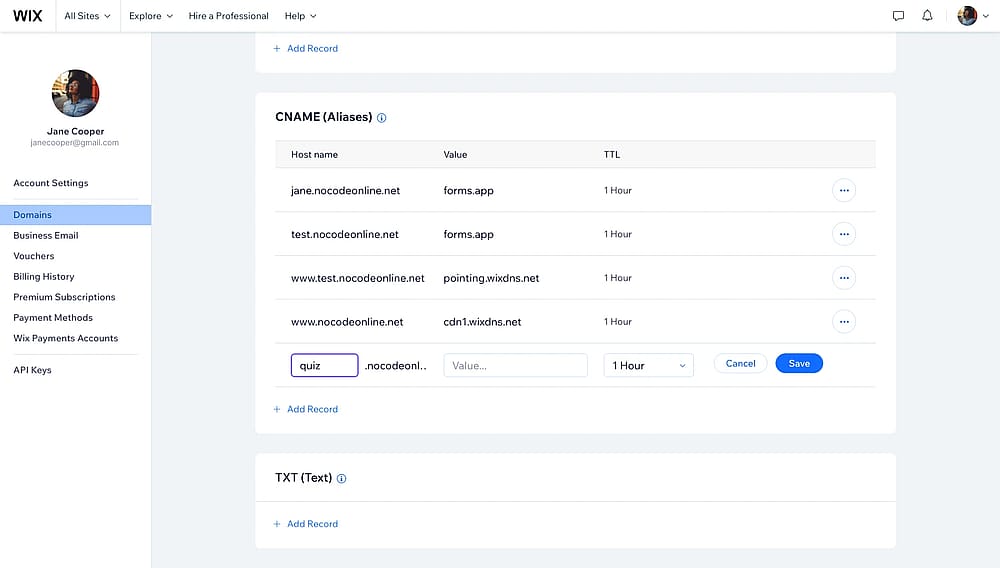
Task: Click the Value column header
Action: (x=455, y=154)
